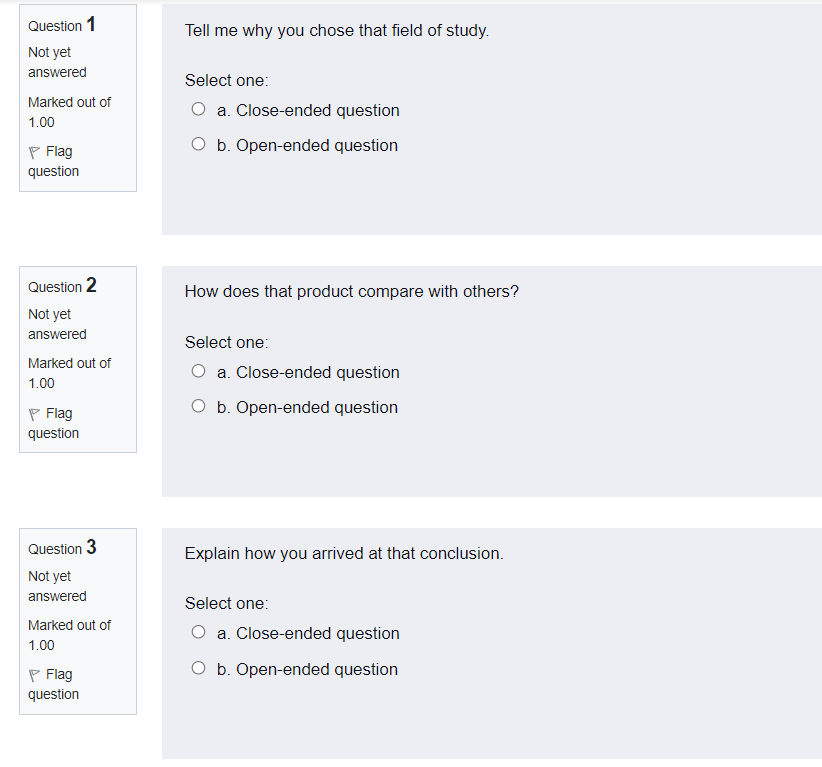Select "Open-ended question" for Question 2
The height and width of the screenshot is (767, 822).
pos(198,405)
